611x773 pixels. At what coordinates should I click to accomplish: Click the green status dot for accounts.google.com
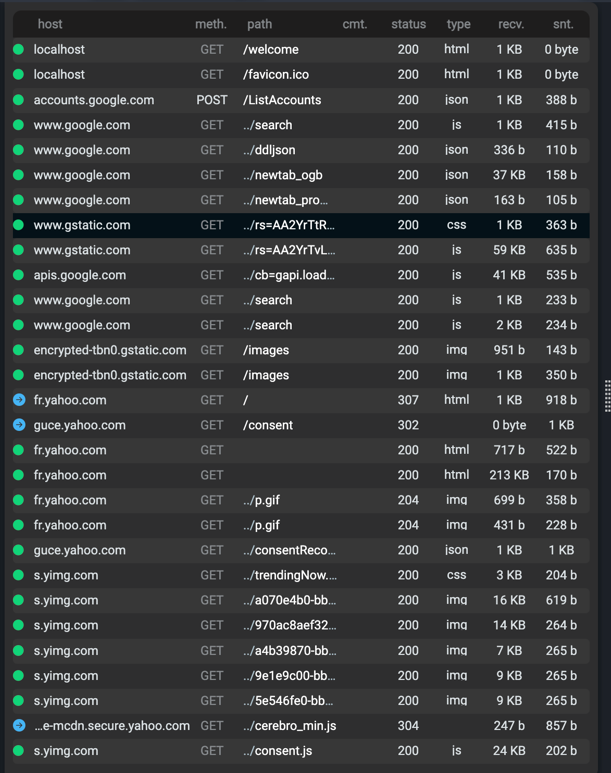click(x=19, y=100)
